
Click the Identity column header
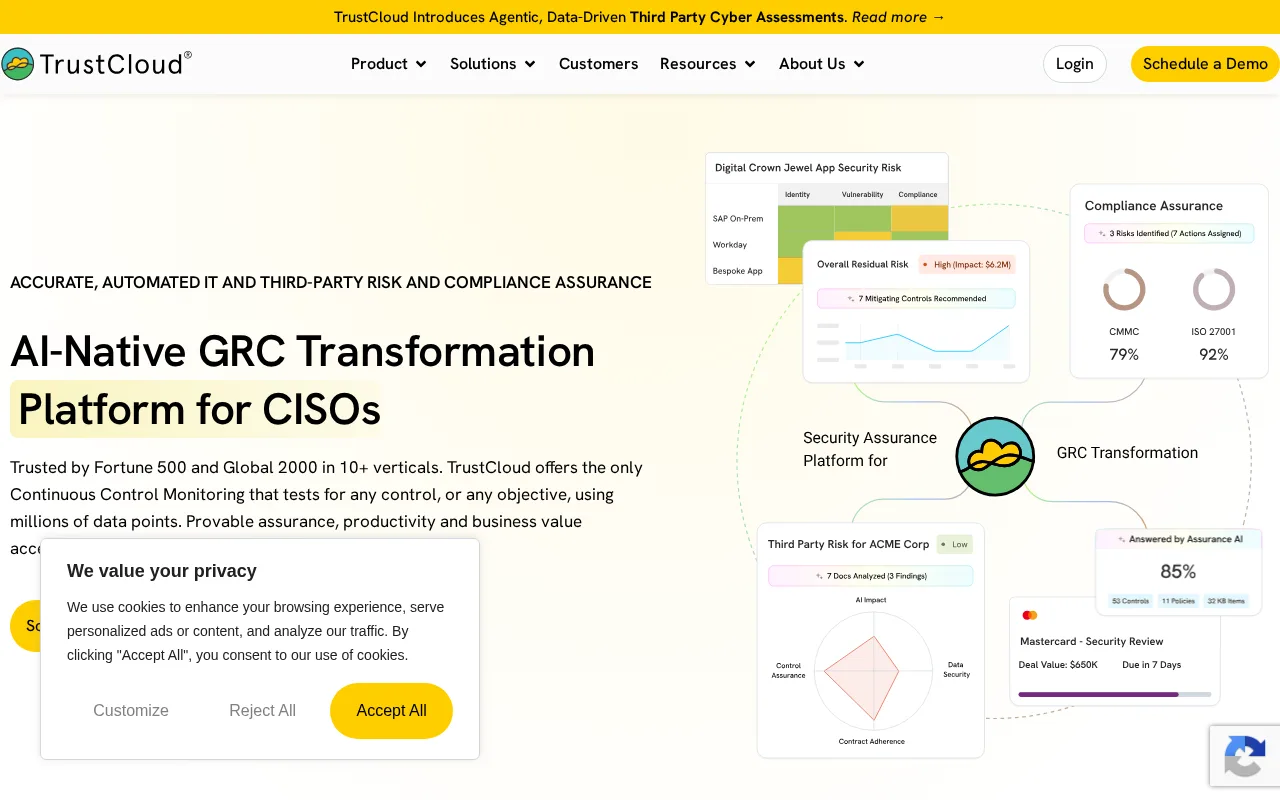pyautogui.click(x=797, y=194)
